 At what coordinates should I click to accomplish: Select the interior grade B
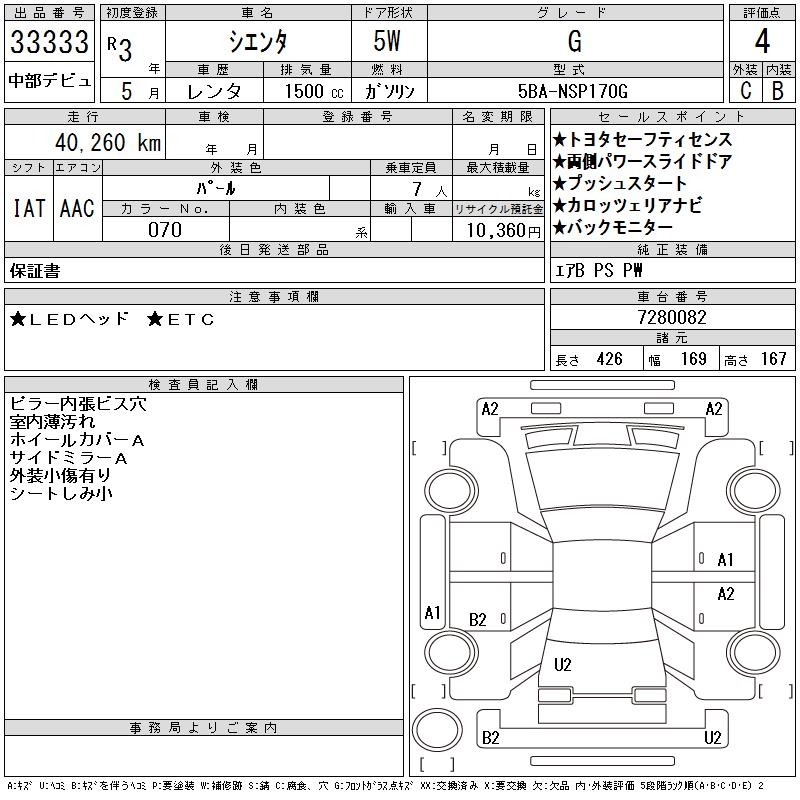pos(778,91)
